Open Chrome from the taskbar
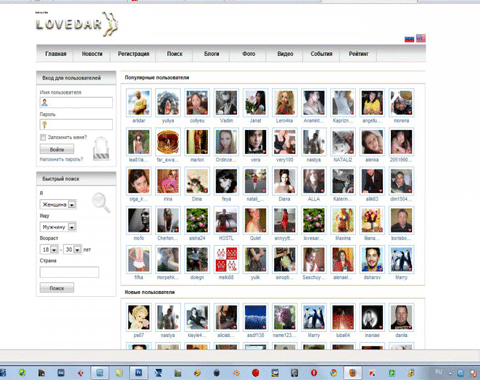 point(333,372)
